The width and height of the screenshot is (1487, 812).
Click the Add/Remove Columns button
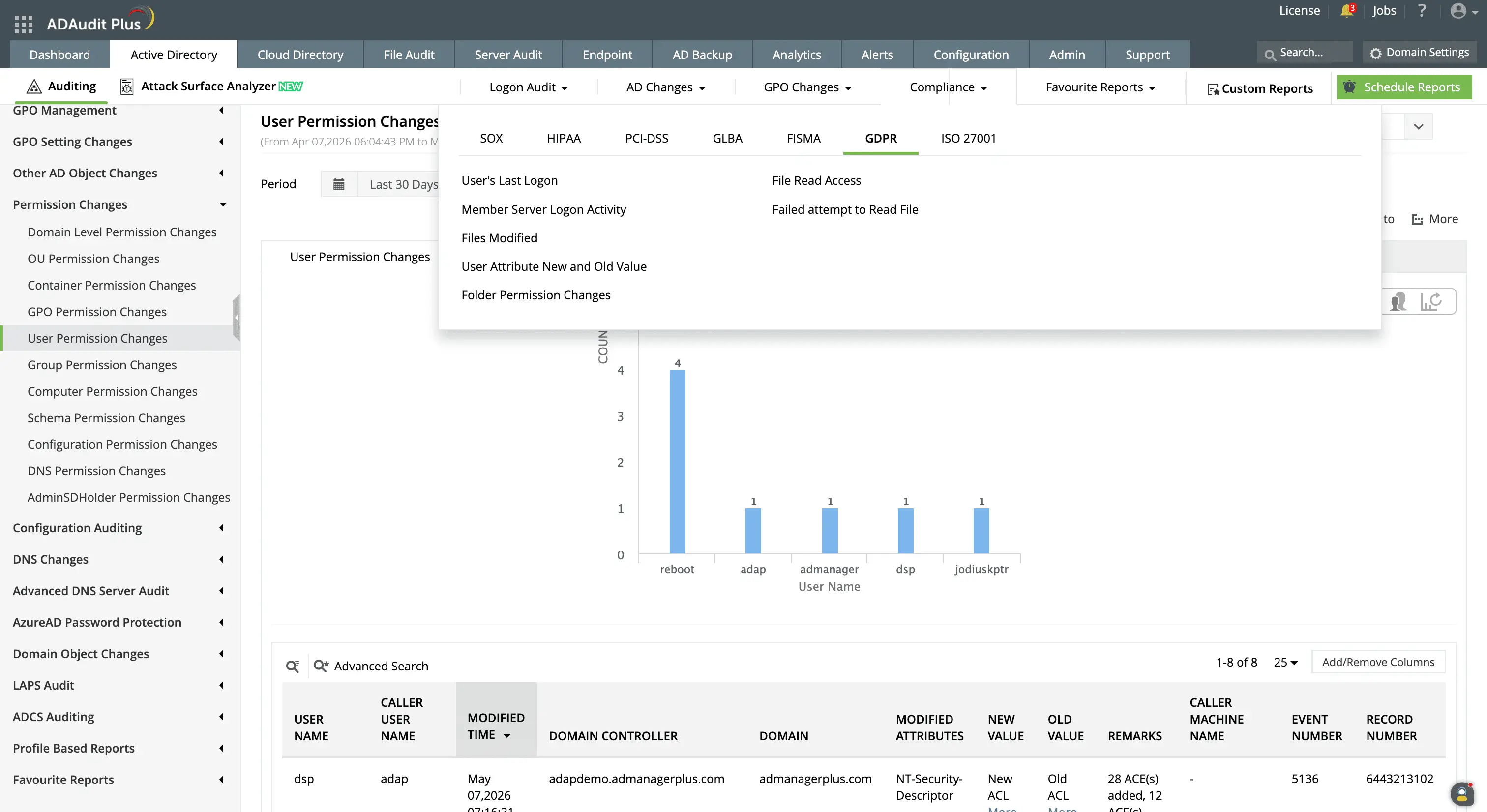click(1378, 662)
